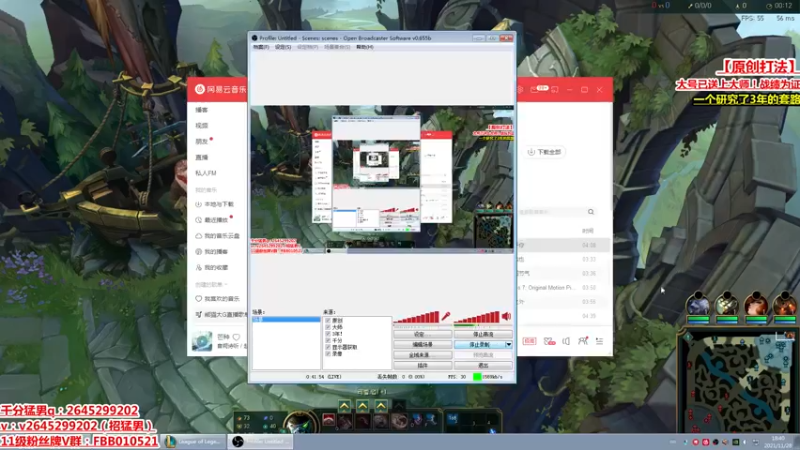Toggle the 显示器获取 source checkbox
The height and width of the screenshot is (450, 800).
(328, 347)
